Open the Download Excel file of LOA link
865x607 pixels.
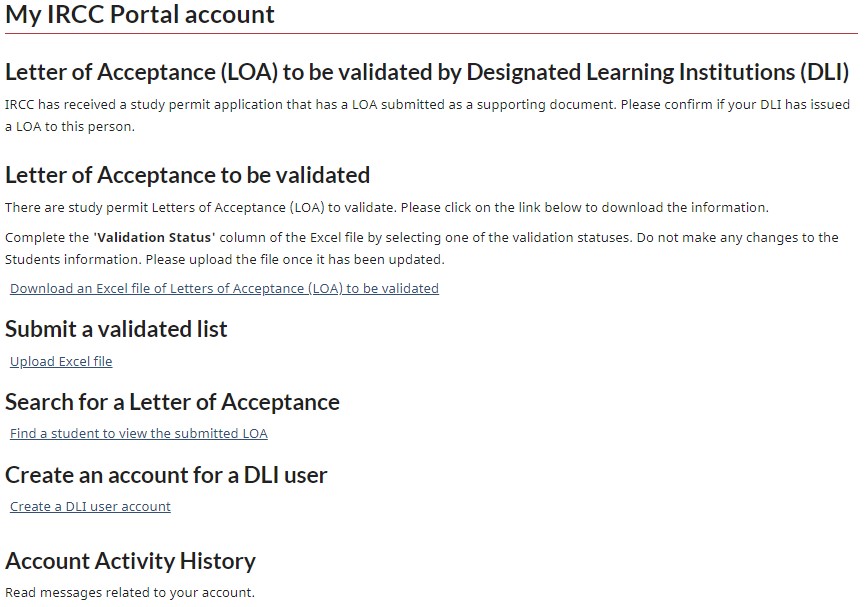click(224, 288)
